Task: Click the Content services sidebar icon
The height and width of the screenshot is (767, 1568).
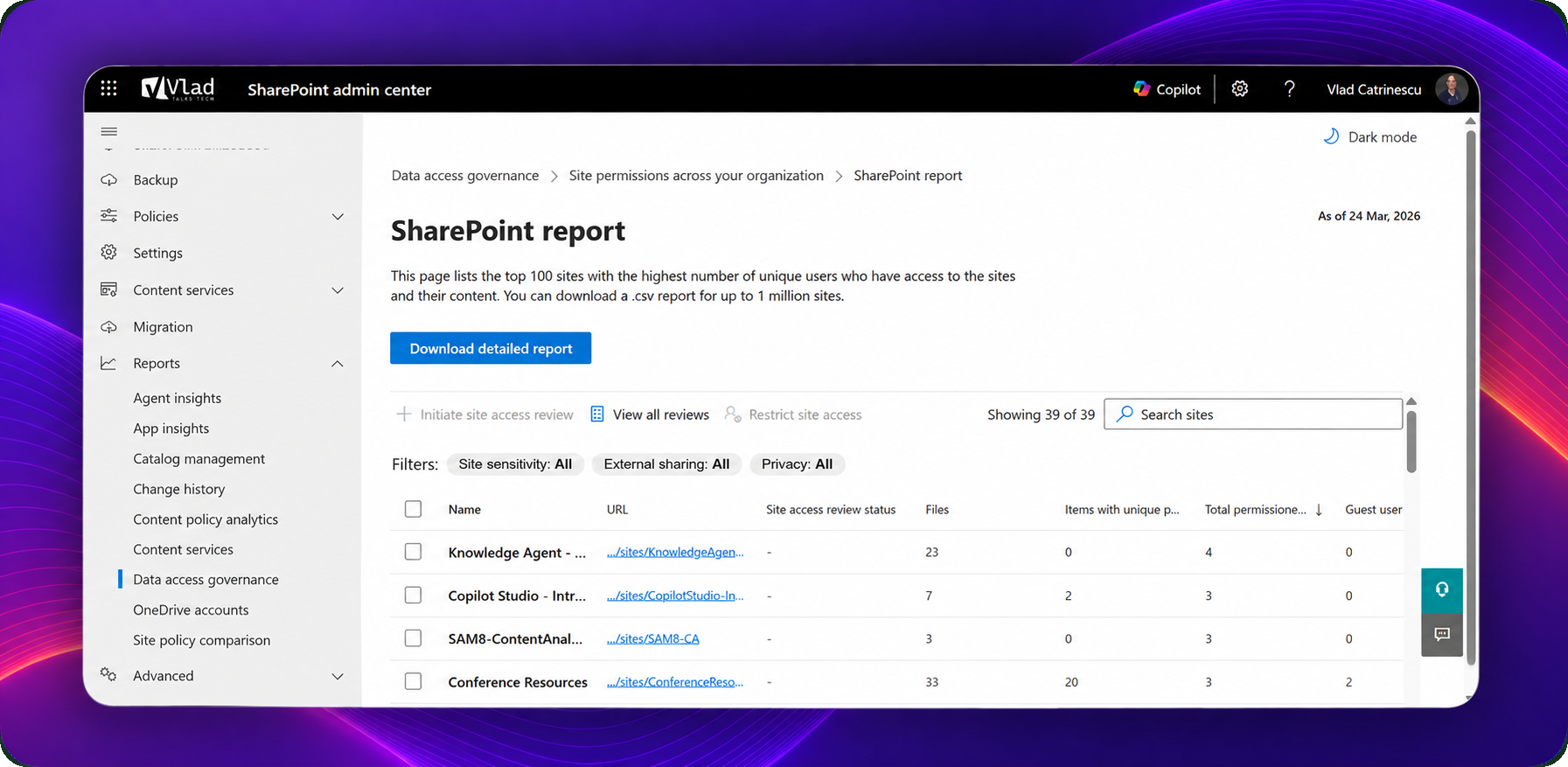Action: click(x=109, y=289)
